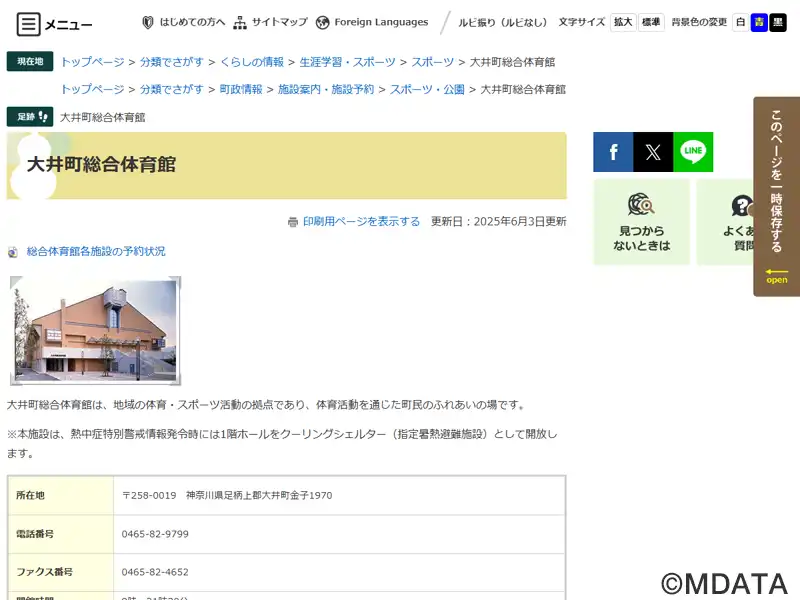Open 総合体育館各施設の予約状況 link

(x=96, y=251)
